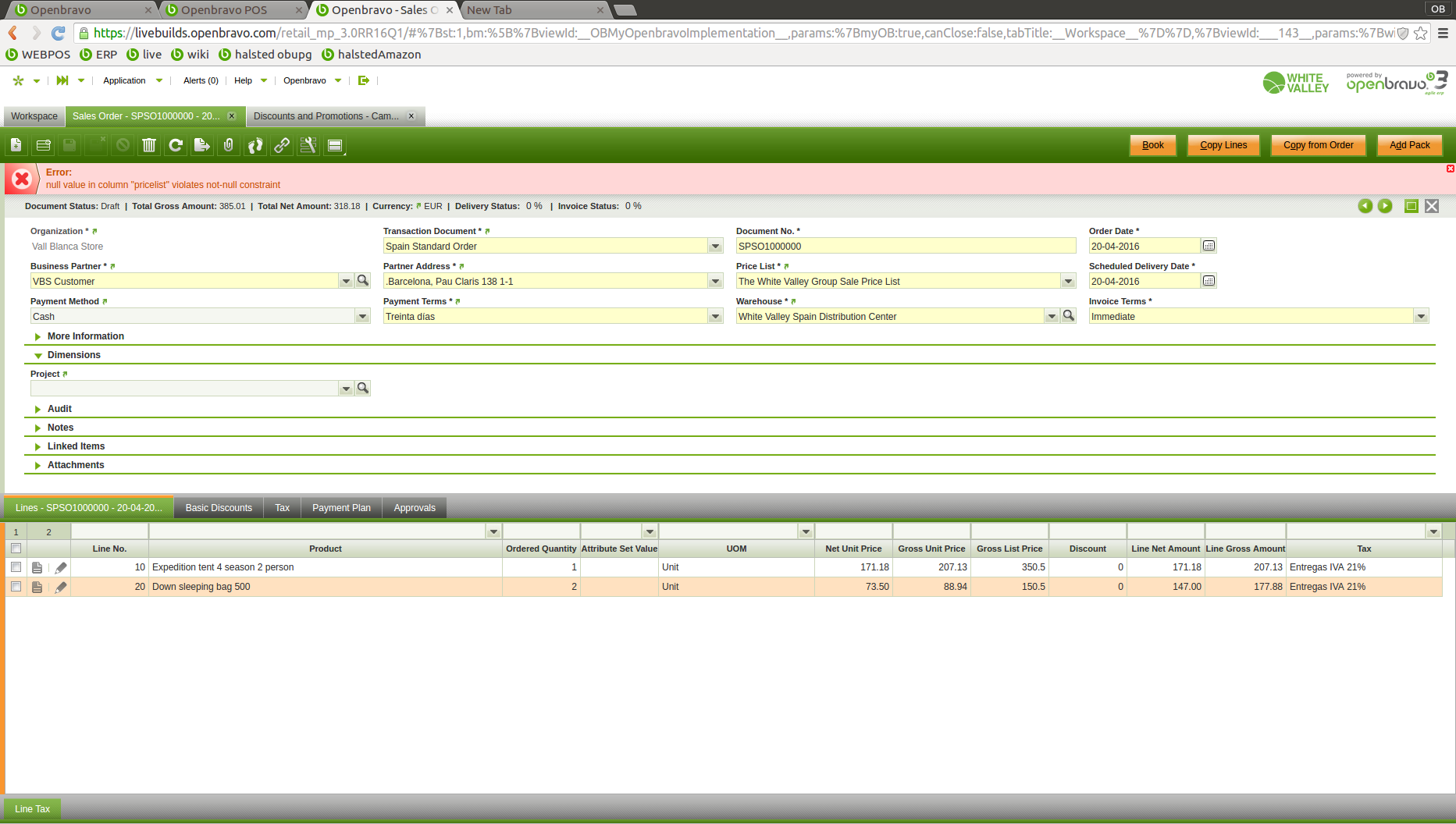Expand the More Information section
1456x824 pixels.
coord(85,336)
